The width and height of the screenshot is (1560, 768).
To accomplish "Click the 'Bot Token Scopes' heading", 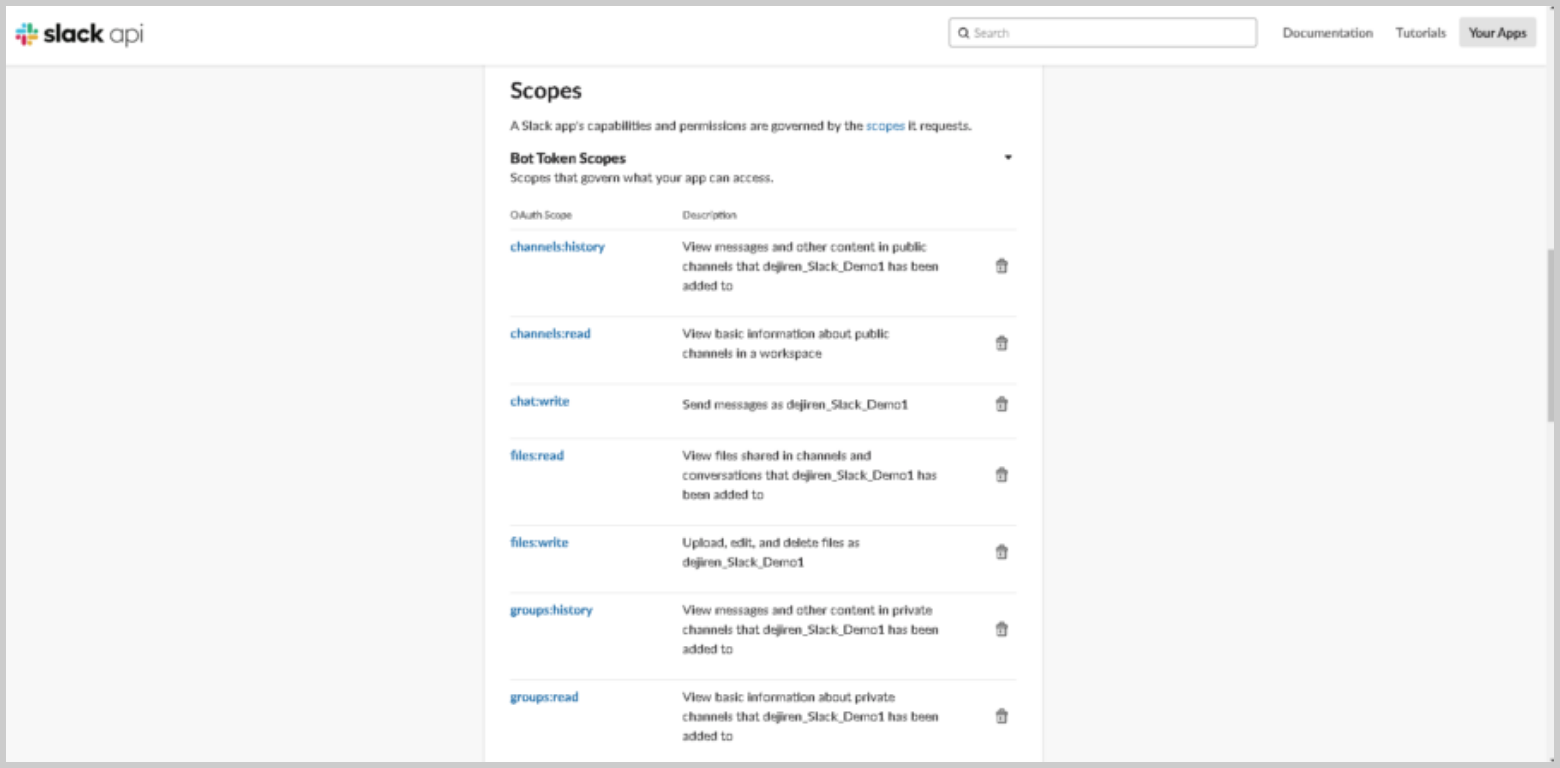I will point(568,158).
